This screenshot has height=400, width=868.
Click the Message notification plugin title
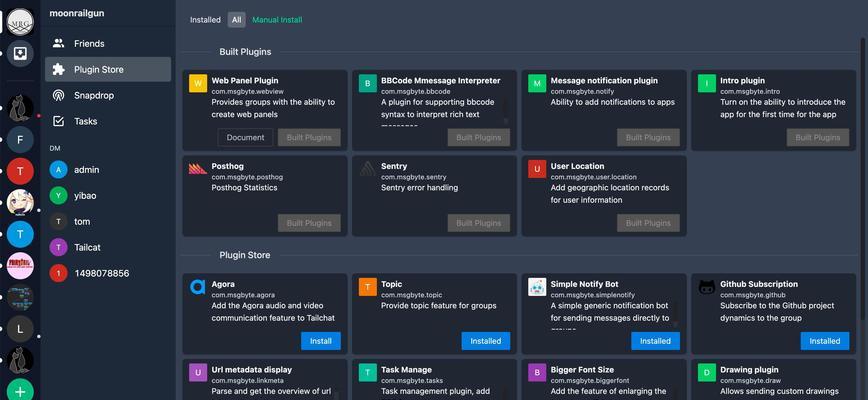(x=604, y=81)
